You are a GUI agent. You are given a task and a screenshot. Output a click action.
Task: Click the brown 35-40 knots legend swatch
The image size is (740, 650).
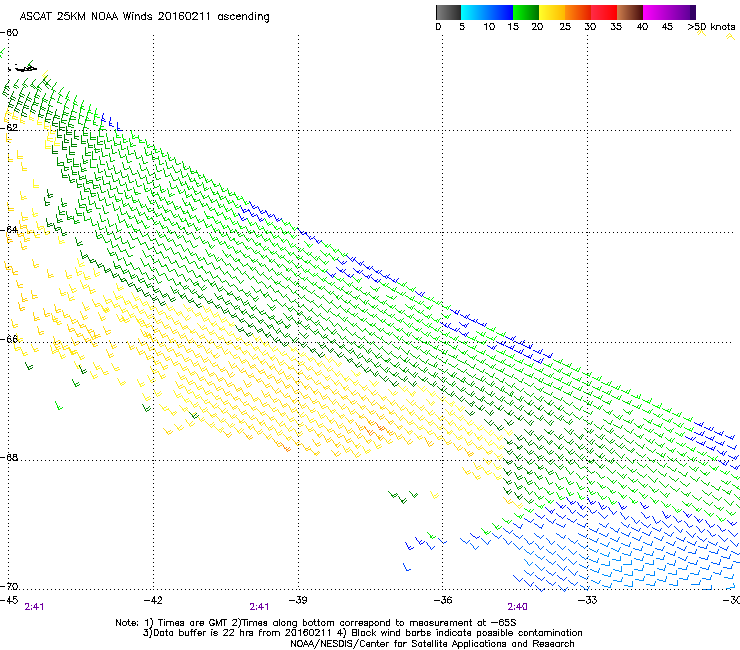tap(630, 12)
